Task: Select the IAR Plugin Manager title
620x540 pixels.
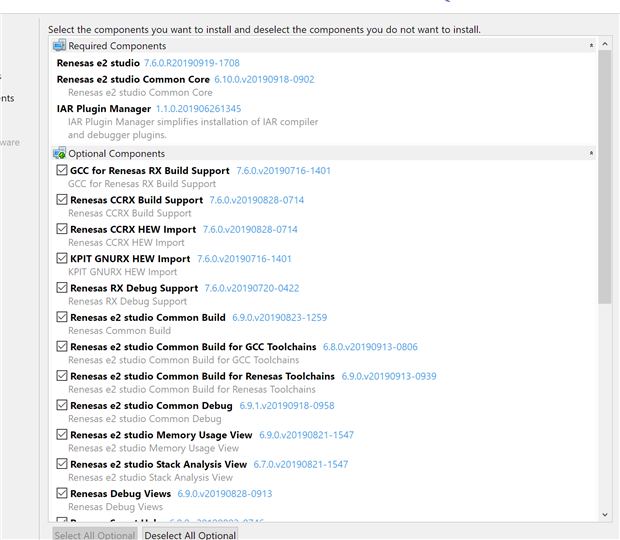Action: 104,109
